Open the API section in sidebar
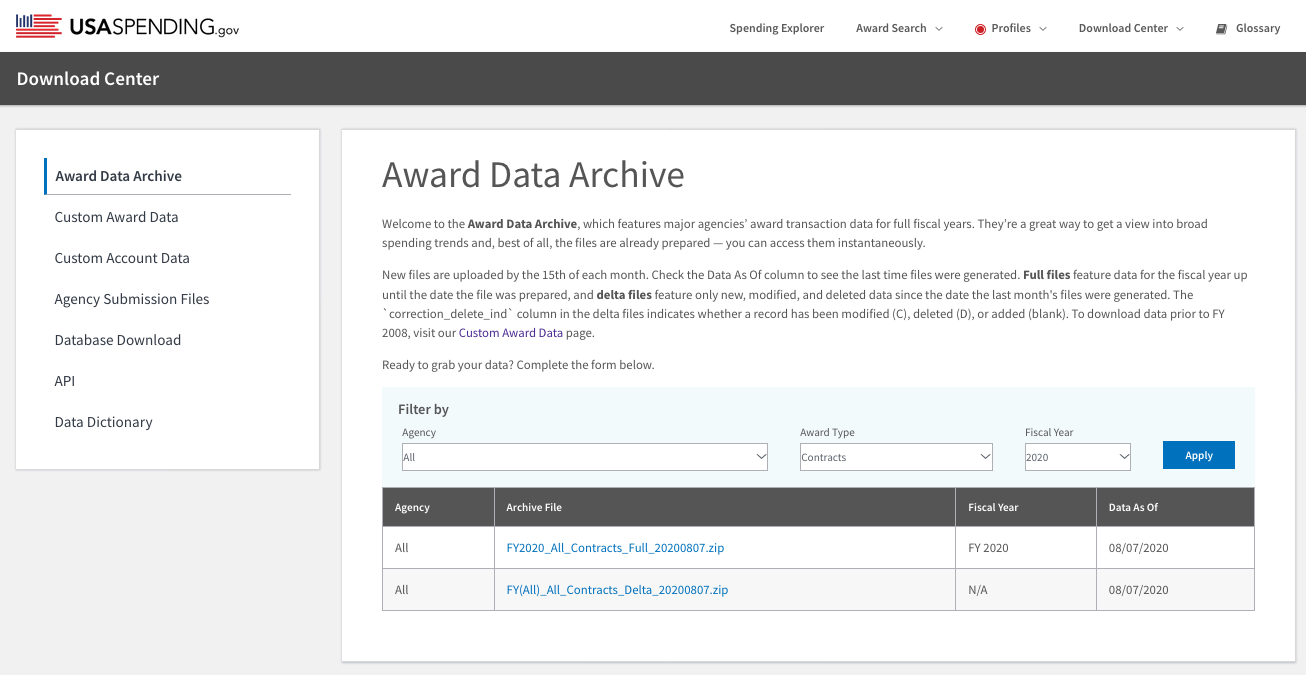 [65, 381]
